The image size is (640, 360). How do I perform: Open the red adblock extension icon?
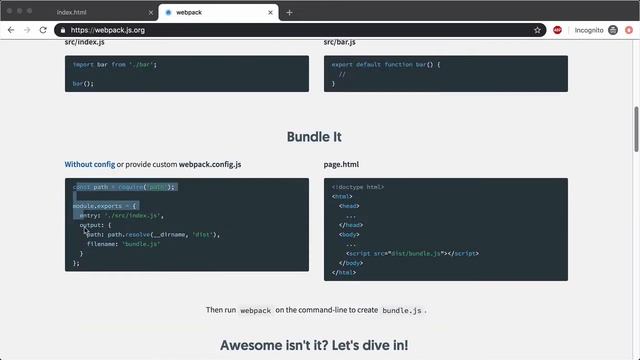557,30
